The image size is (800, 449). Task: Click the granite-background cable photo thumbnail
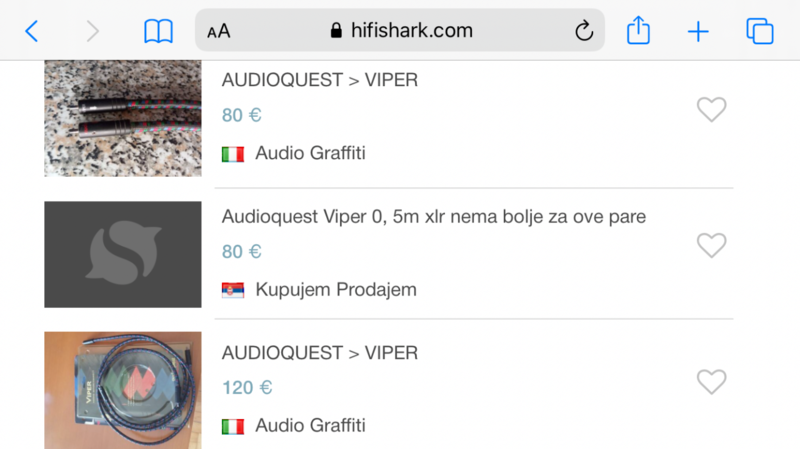coord(123,118)
